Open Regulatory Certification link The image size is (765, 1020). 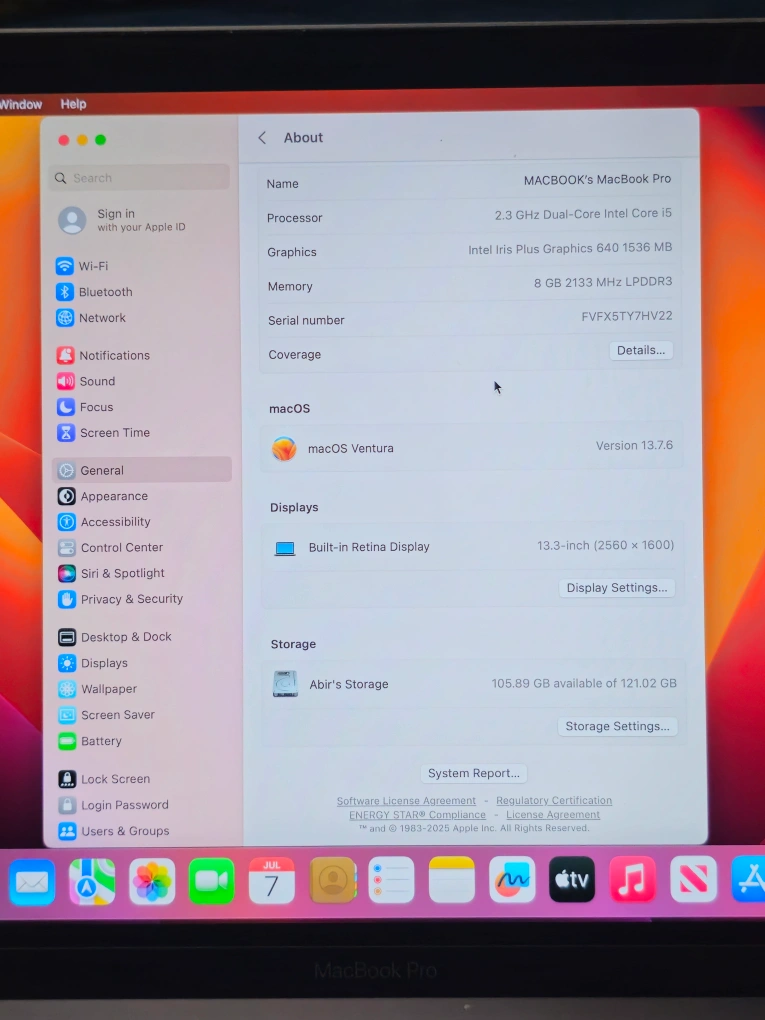tap(554, 800)
